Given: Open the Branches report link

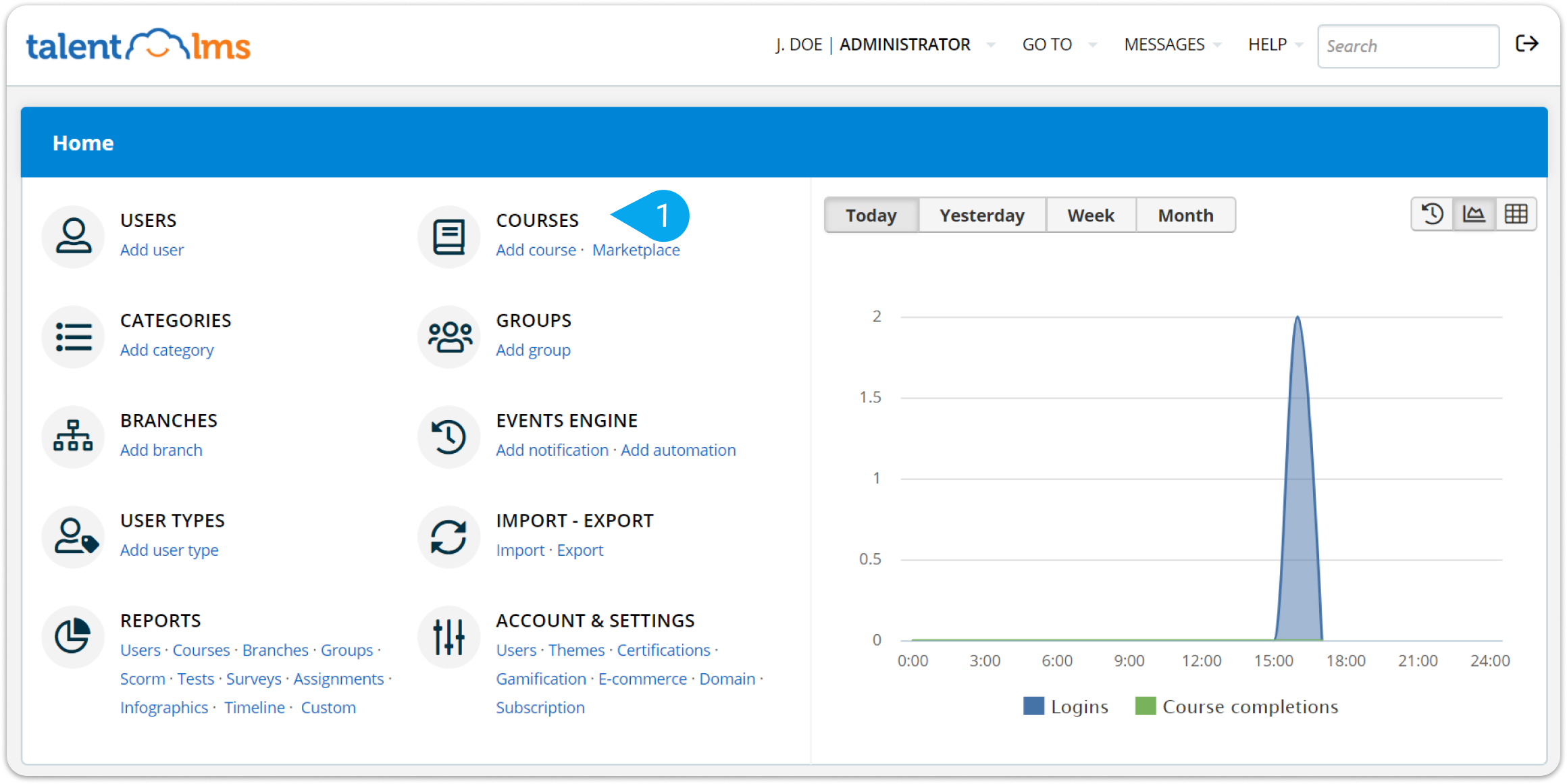Looking at the screenshot, I should click(276, 650).
